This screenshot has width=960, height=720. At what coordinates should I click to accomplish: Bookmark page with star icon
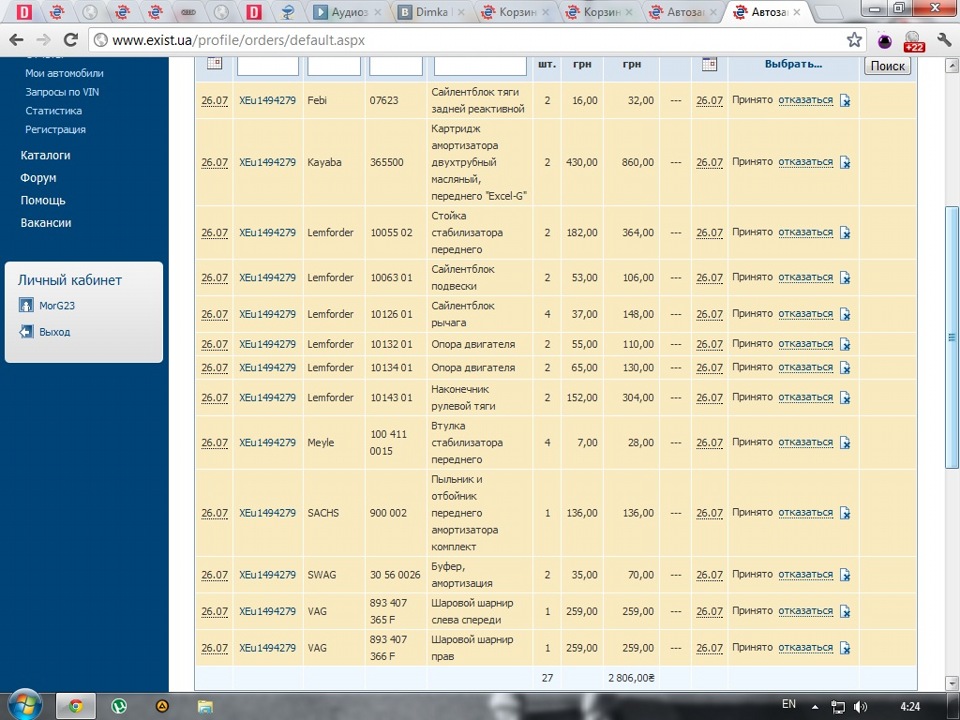(x=854, y=40)
